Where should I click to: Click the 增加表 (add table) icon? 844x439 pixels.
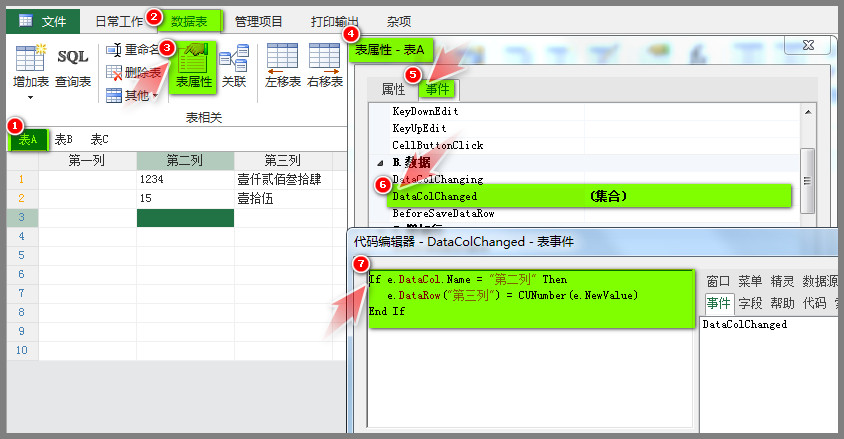click(30, 59)
